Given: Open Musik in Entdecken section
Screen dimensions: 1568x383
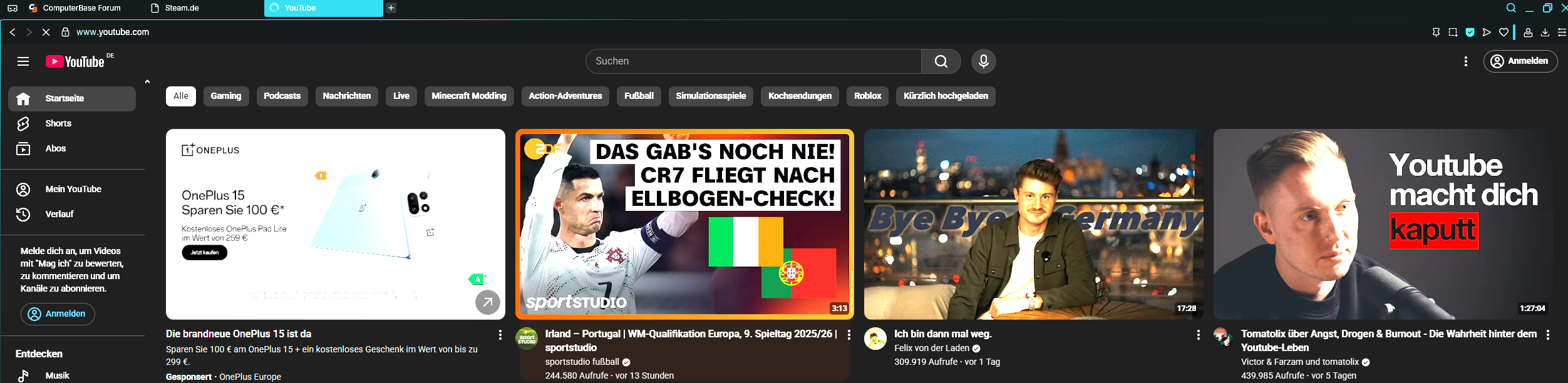Looking at the screenshot, I should 72,375.
